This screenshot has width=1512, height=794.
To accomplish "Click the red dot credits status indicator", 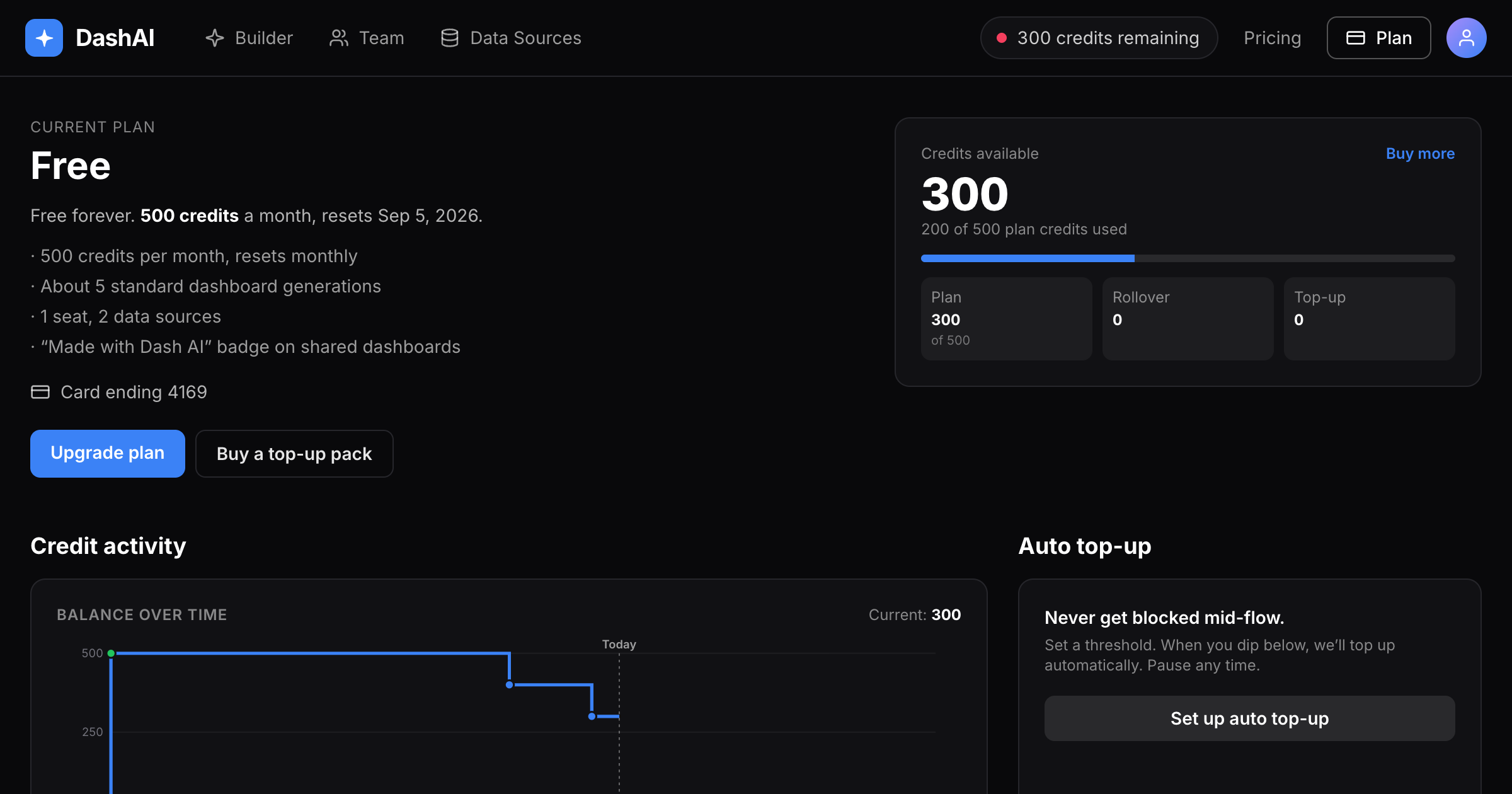I will 1001,38.
